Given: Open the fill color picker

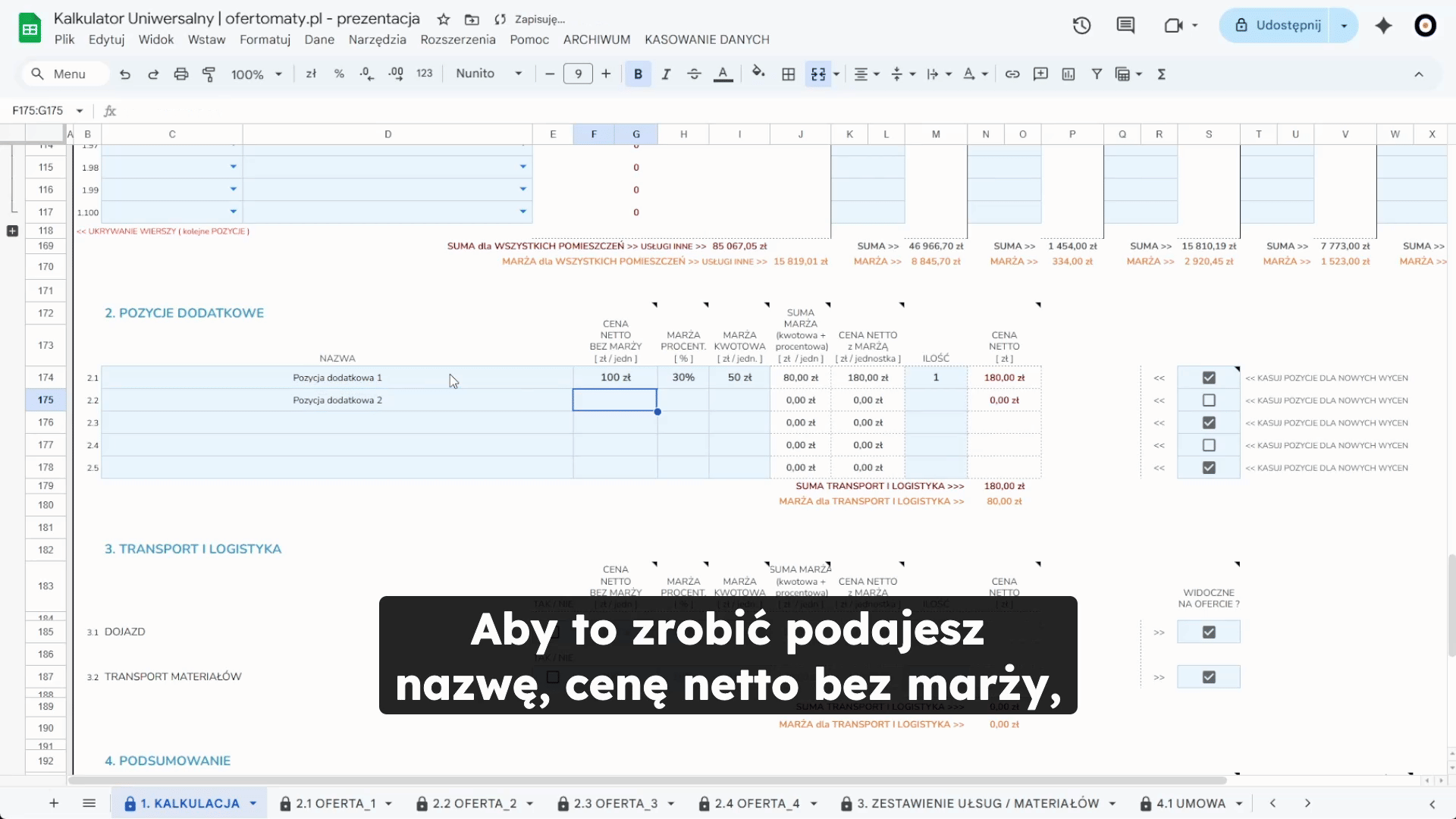Looking at the screenshot, I should coord(758,73).
